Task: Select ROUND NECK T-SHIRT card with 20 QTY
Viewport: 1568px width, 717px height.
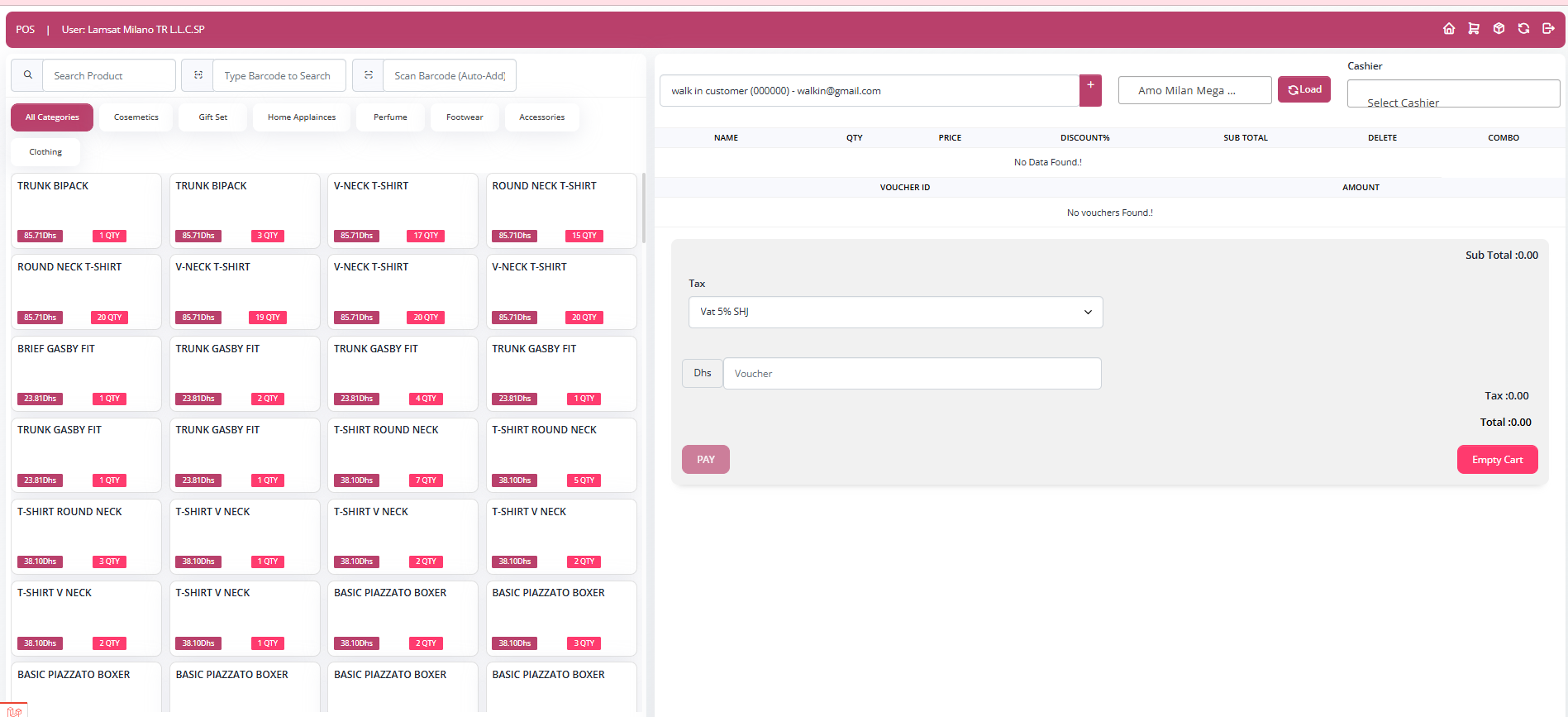Action: [x=86, y=291]
